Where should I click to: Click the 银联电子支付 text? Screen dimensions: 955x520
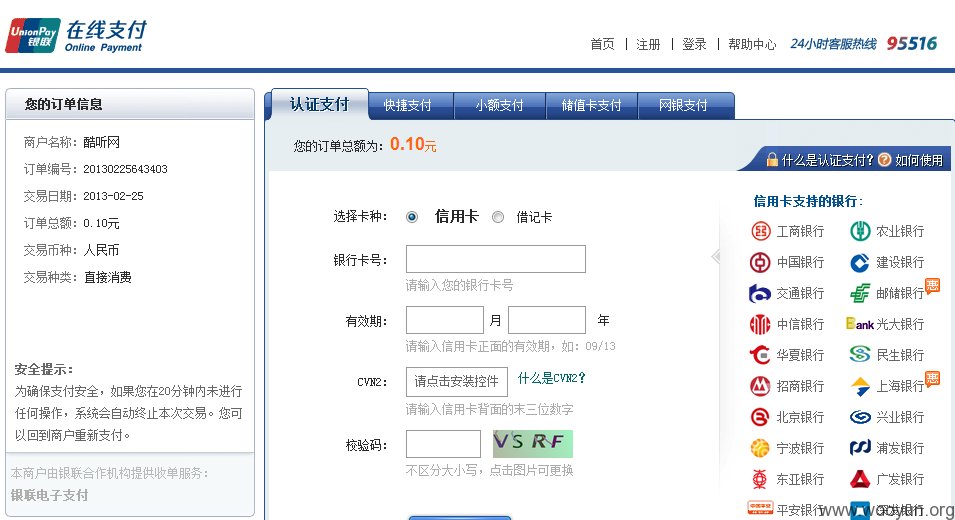(x=49, y=495)
